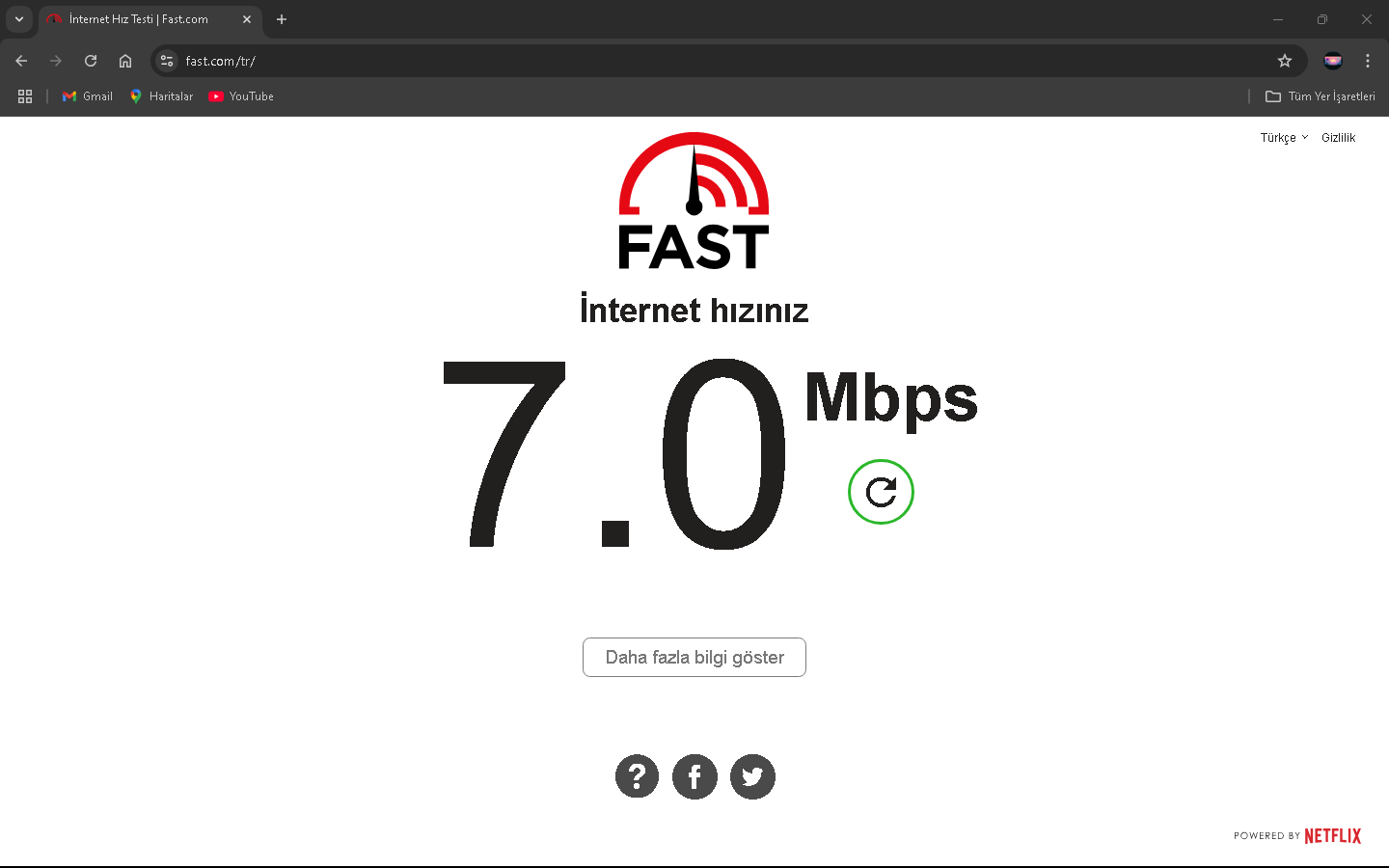Image resolution: width=1389 pixels, height=868 pixels.
Task: Bookmark this page with the star icon
Action: coord(1285,61)
